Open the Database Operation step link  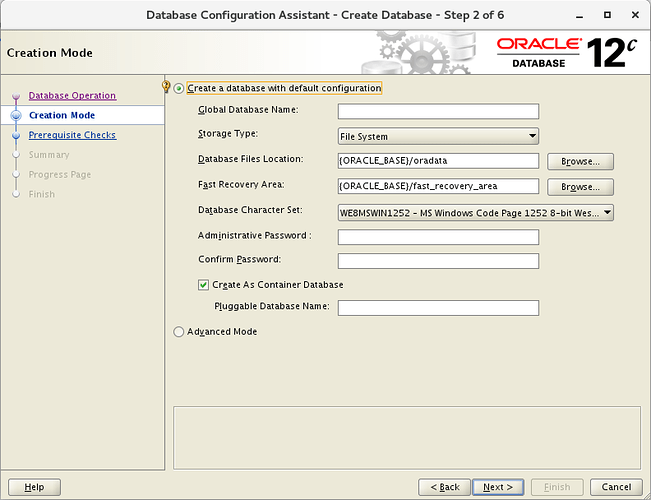pyautogui.click(x=72, y=96)
